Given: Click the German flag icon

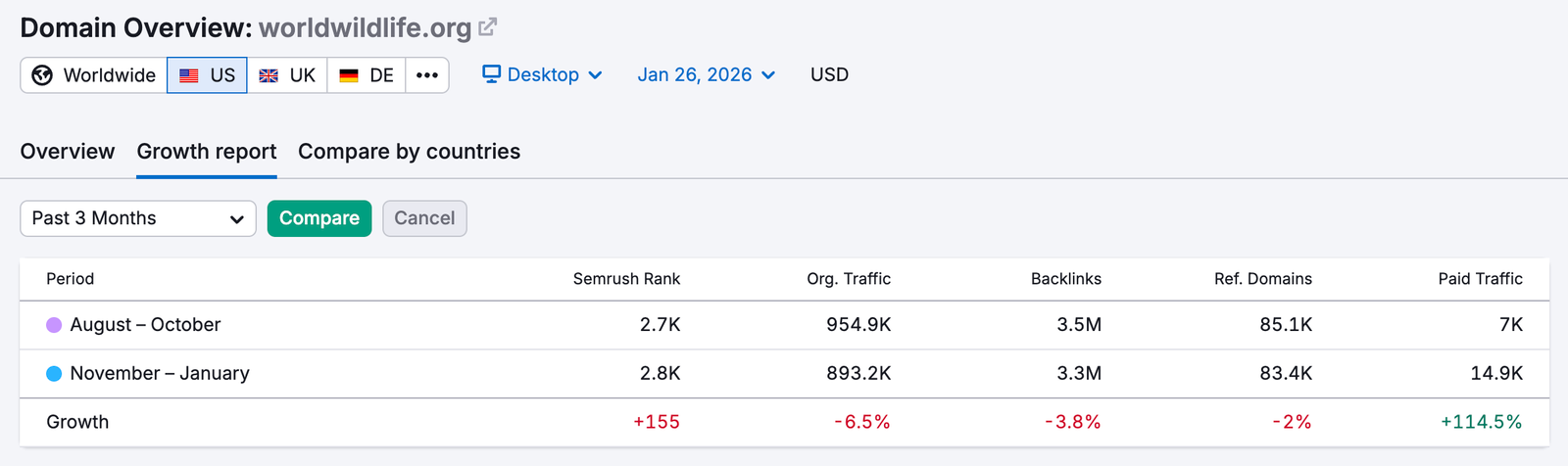Looking at the screenshot, I should click(349, 75).
